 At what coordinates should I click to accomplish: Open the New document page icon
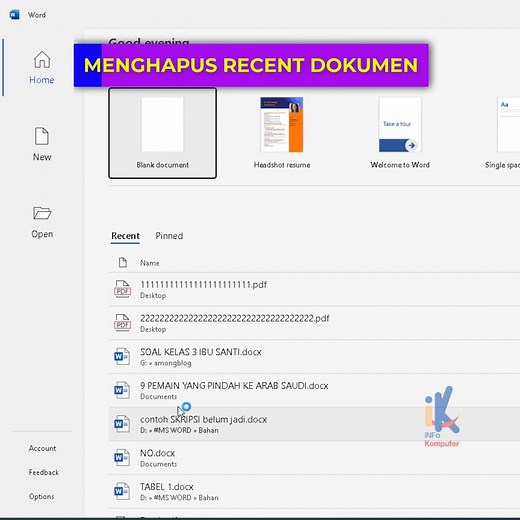42,136
